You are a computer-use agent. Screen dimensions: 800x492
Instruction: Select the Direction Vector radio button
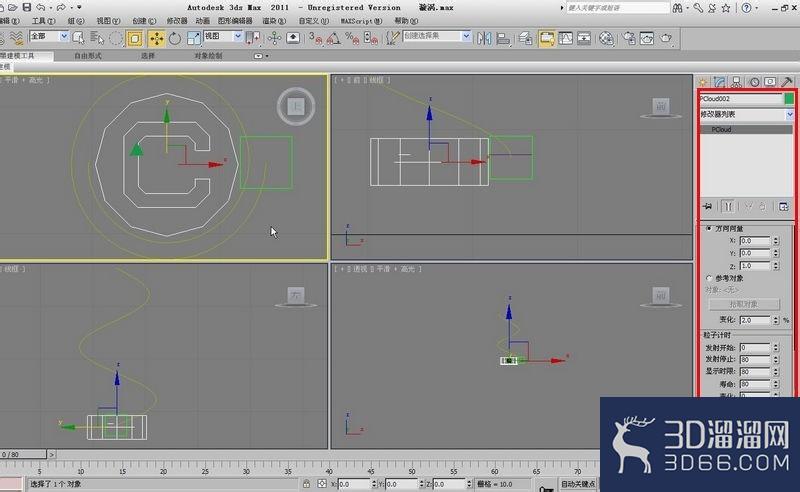point(709,228)
